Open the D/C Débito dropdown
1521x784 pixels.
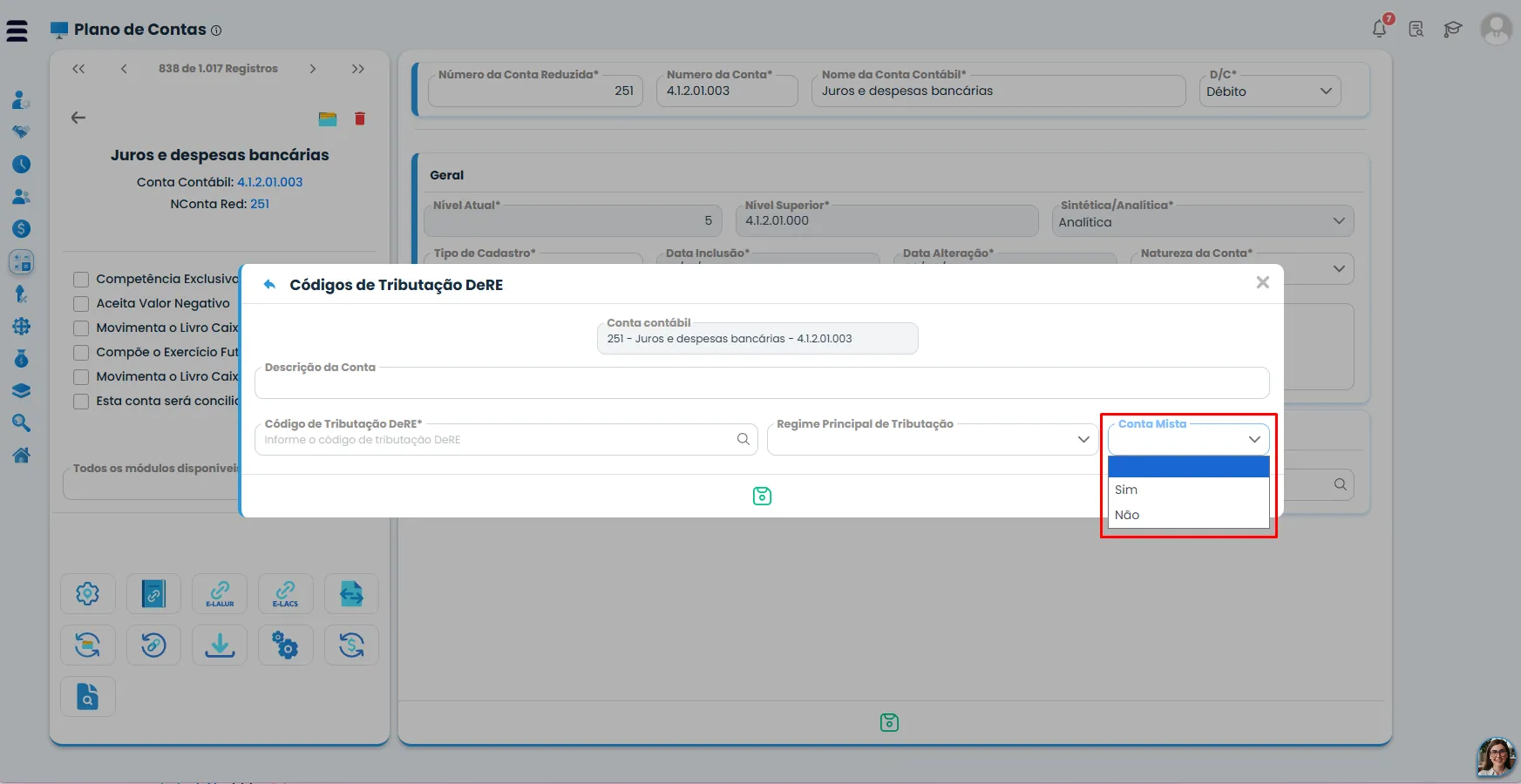click(1270, 91)
